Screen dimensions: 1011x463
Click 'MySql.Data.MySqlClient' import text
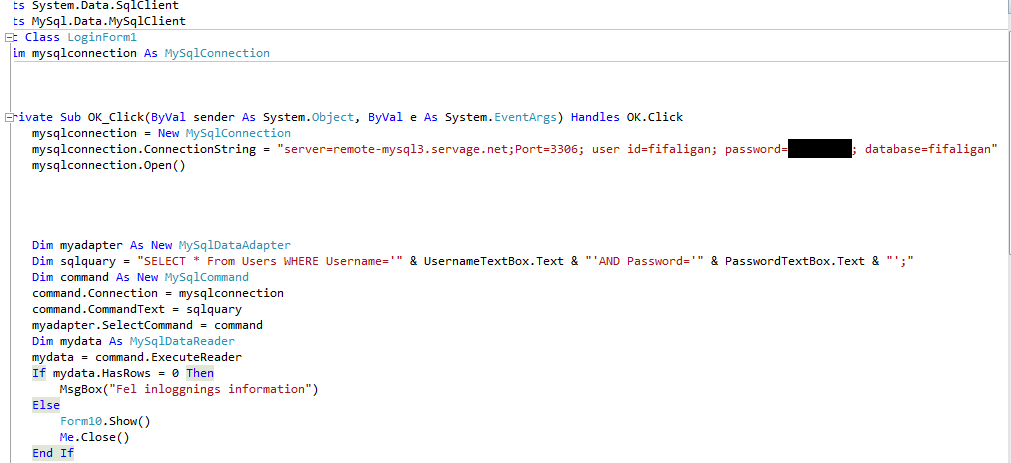coord(108,21)
